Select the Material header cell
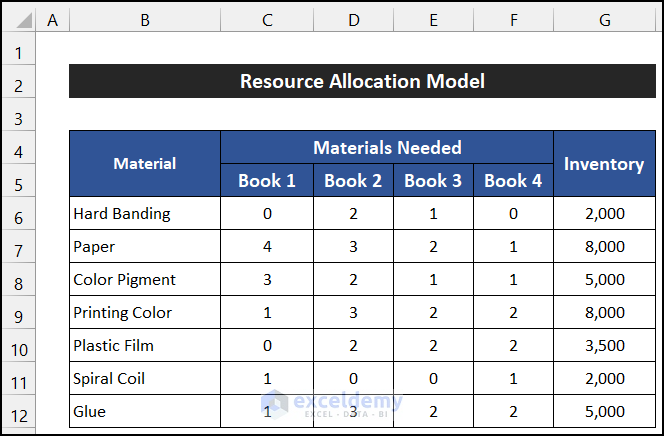 tap(145, 164)
